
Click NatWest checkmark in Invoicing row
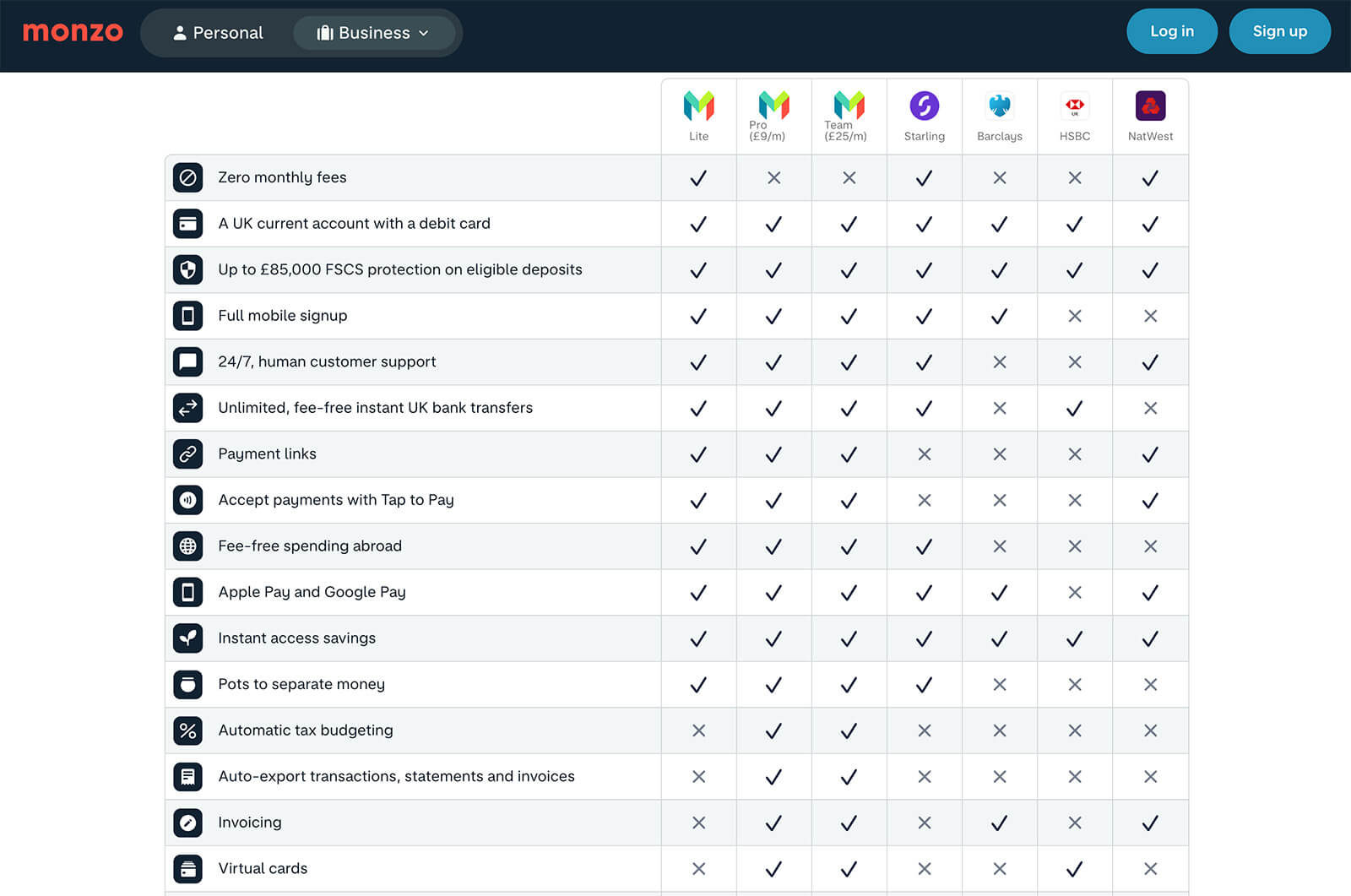coord(1150,823)
